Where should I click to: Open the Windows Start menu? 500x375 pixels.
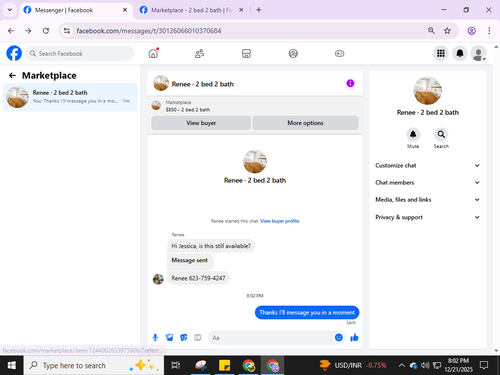click(11, 366)
